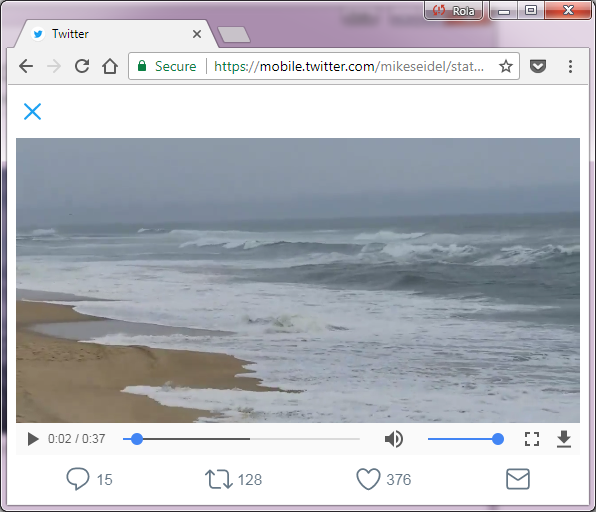Image resolution: width=596 pixels, height=512 pixels.
Task: Open the Chrome three-dot menu
Action: 570,66
